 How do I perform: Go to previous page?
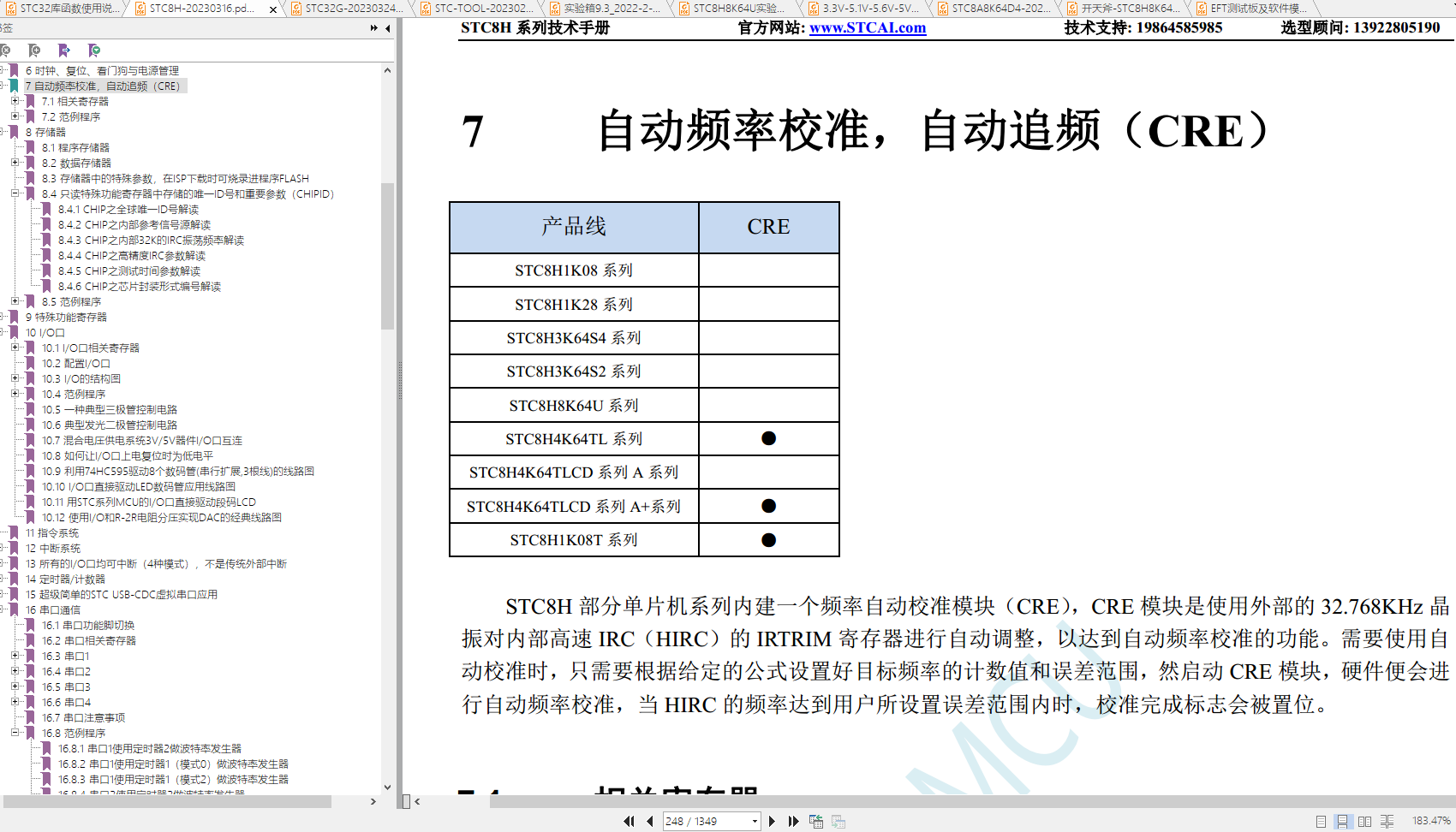[x=650, y=821]
